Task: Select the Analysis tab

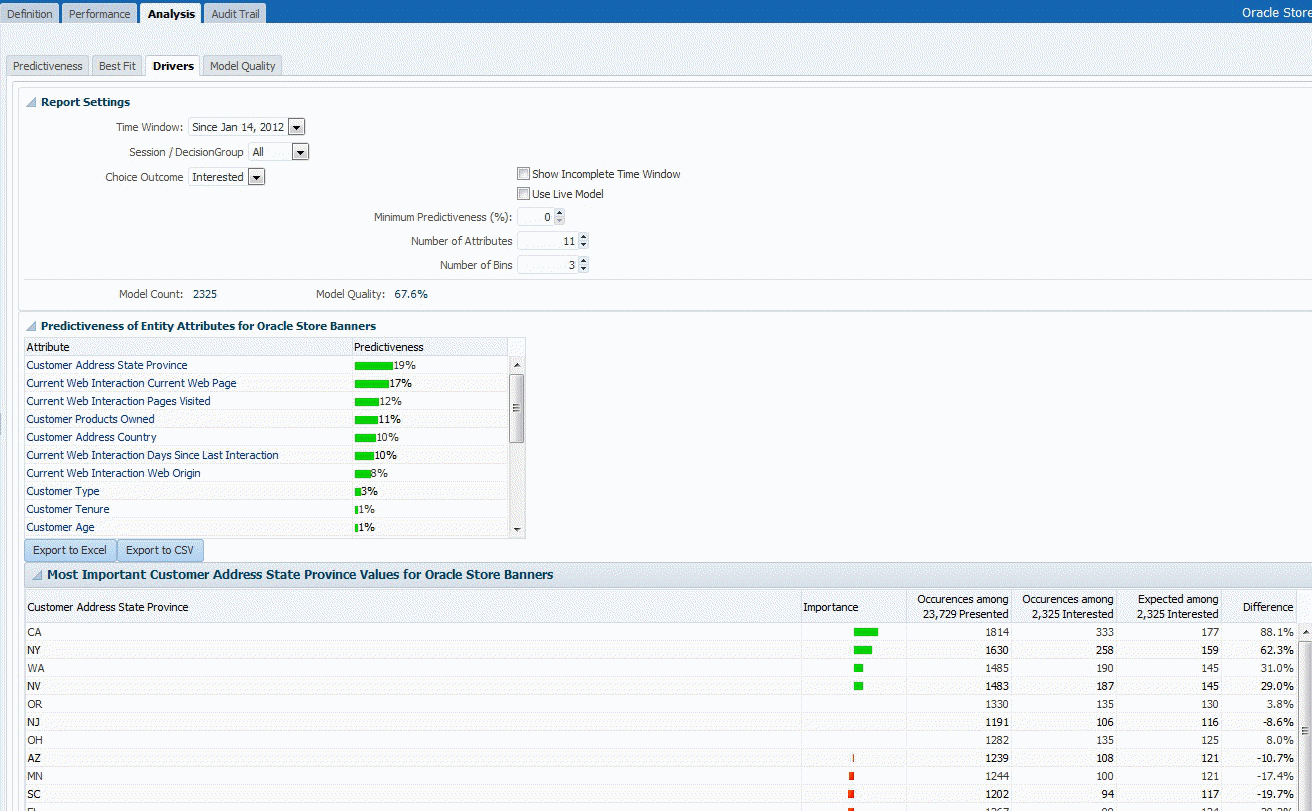Action: click(x=171, y=14)
